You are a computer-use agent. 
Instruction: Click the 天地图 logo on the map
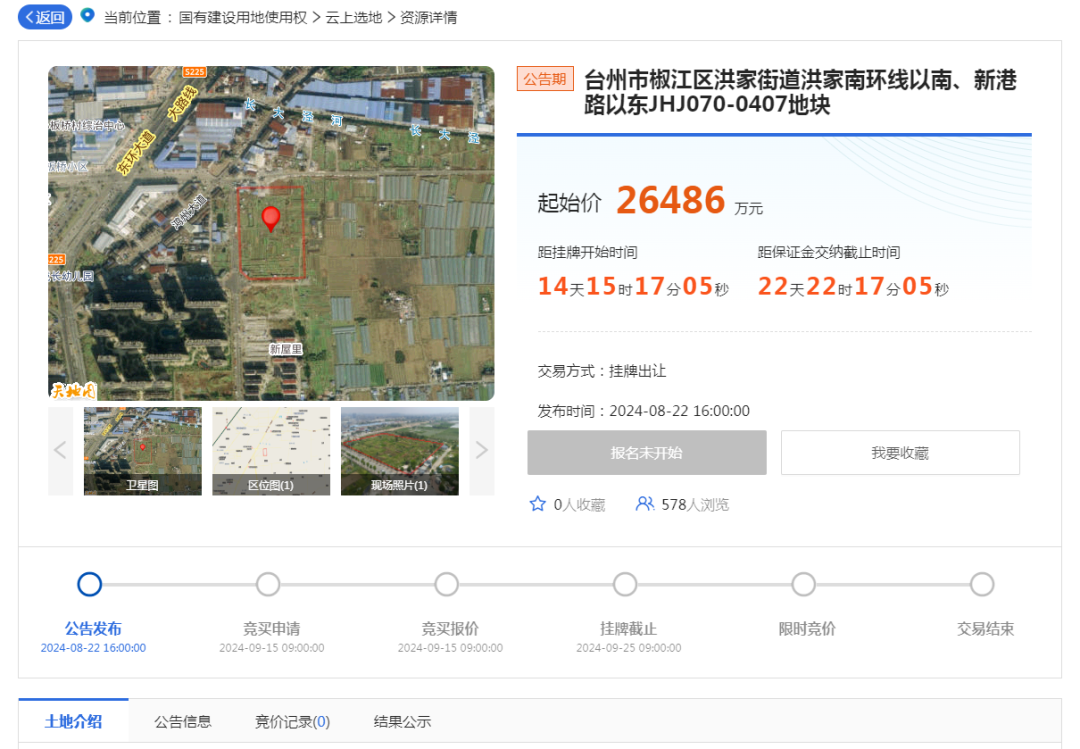click(73, 391)
